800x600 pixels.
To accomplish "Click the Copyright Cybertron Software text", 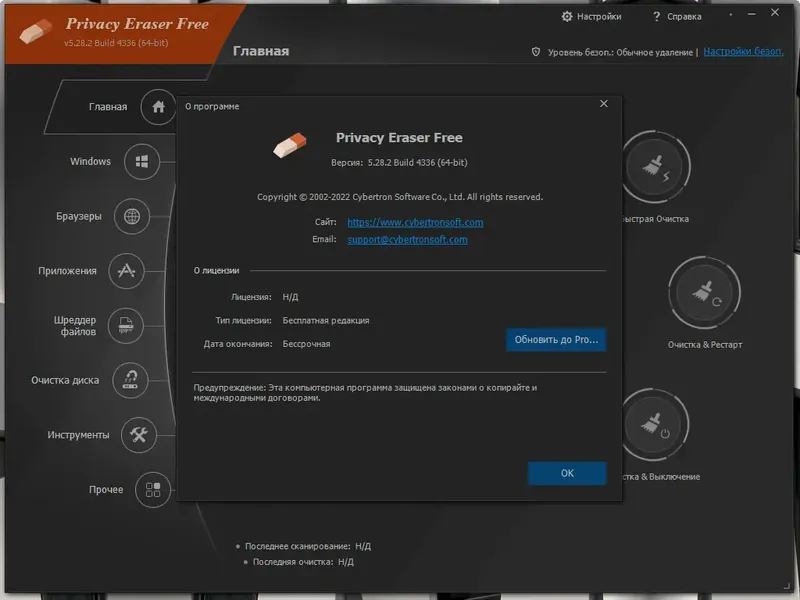I will click(400, 197).
